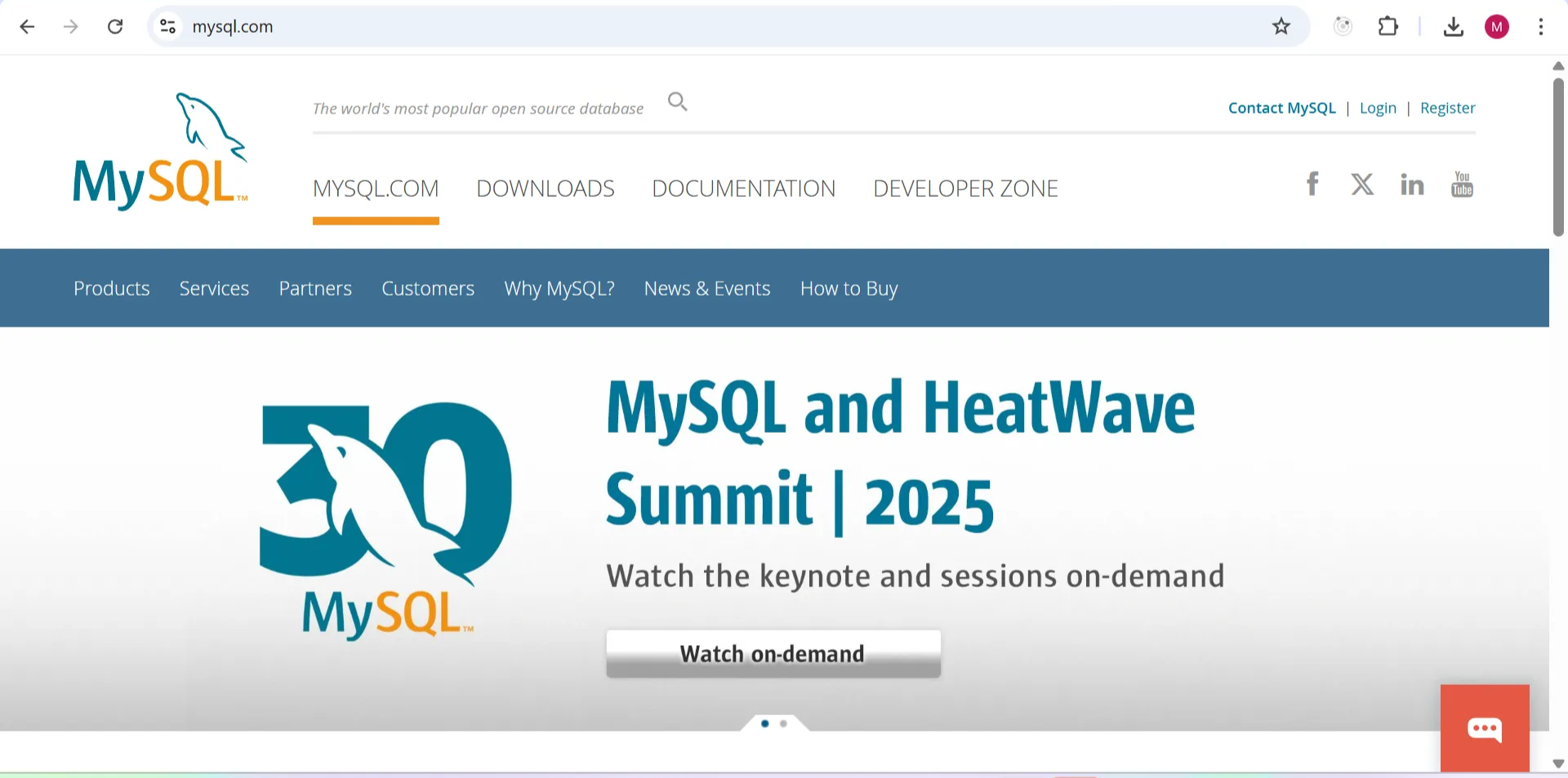Open the News & Events menu
The width and height of the screenshot is (1568, 778).
(707, 288)
